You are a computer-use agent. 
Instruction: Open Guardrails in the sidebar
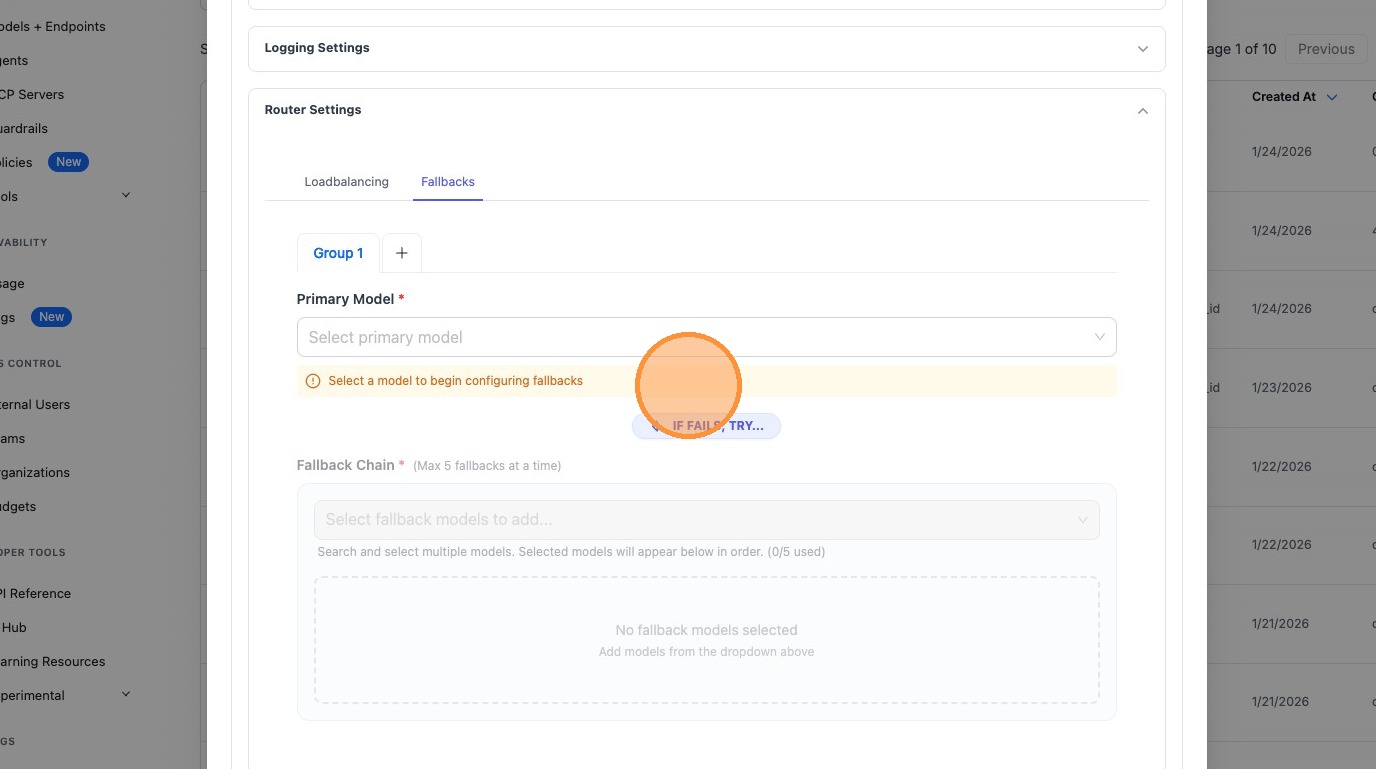(x=24, y=128)
